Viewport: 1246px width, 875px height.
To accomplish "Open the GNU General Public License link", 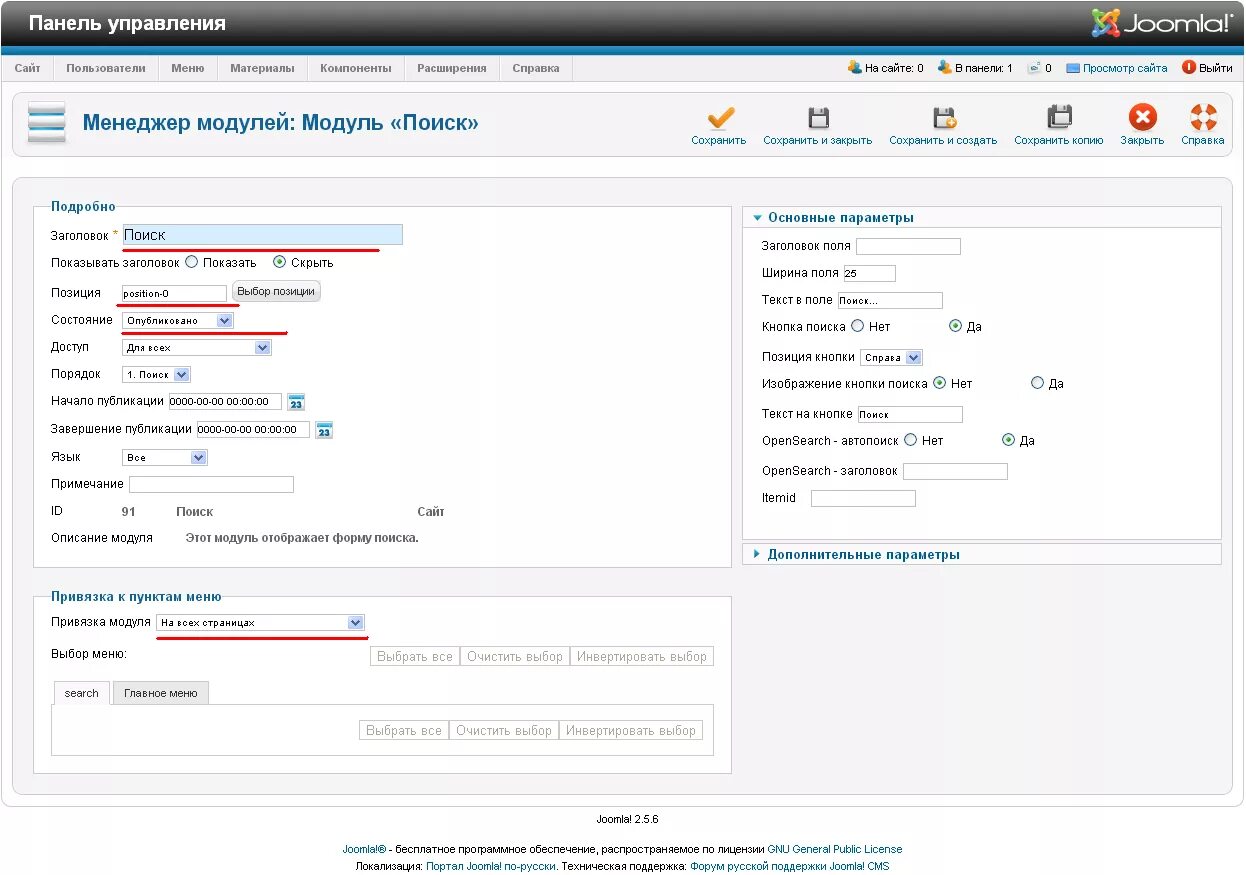I will (835, 849).
